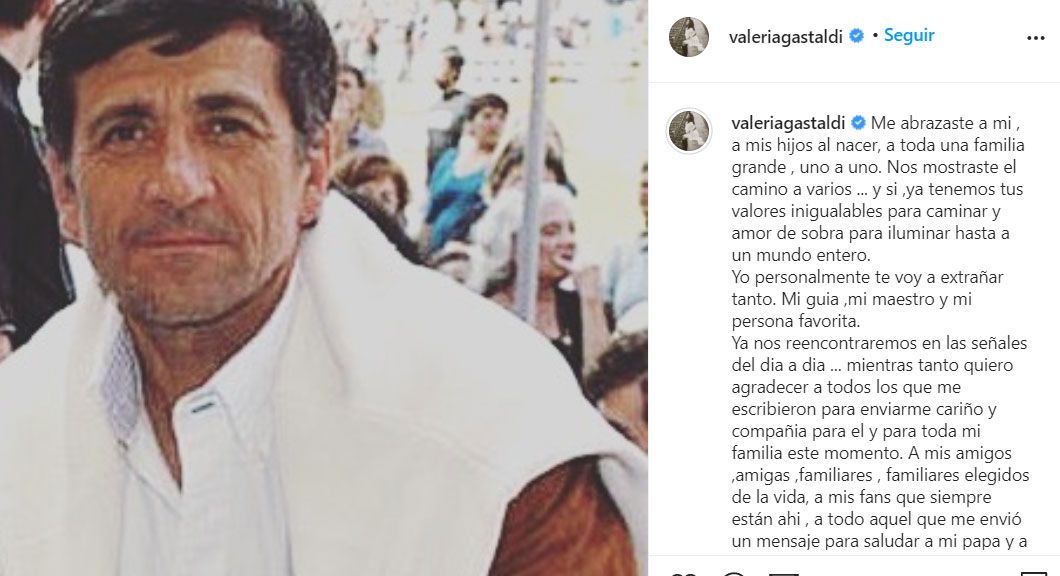This screenshot has height=576, width=1060.
Task: Click the caption line starting 'Yo personalmente'
Action: 867,277
